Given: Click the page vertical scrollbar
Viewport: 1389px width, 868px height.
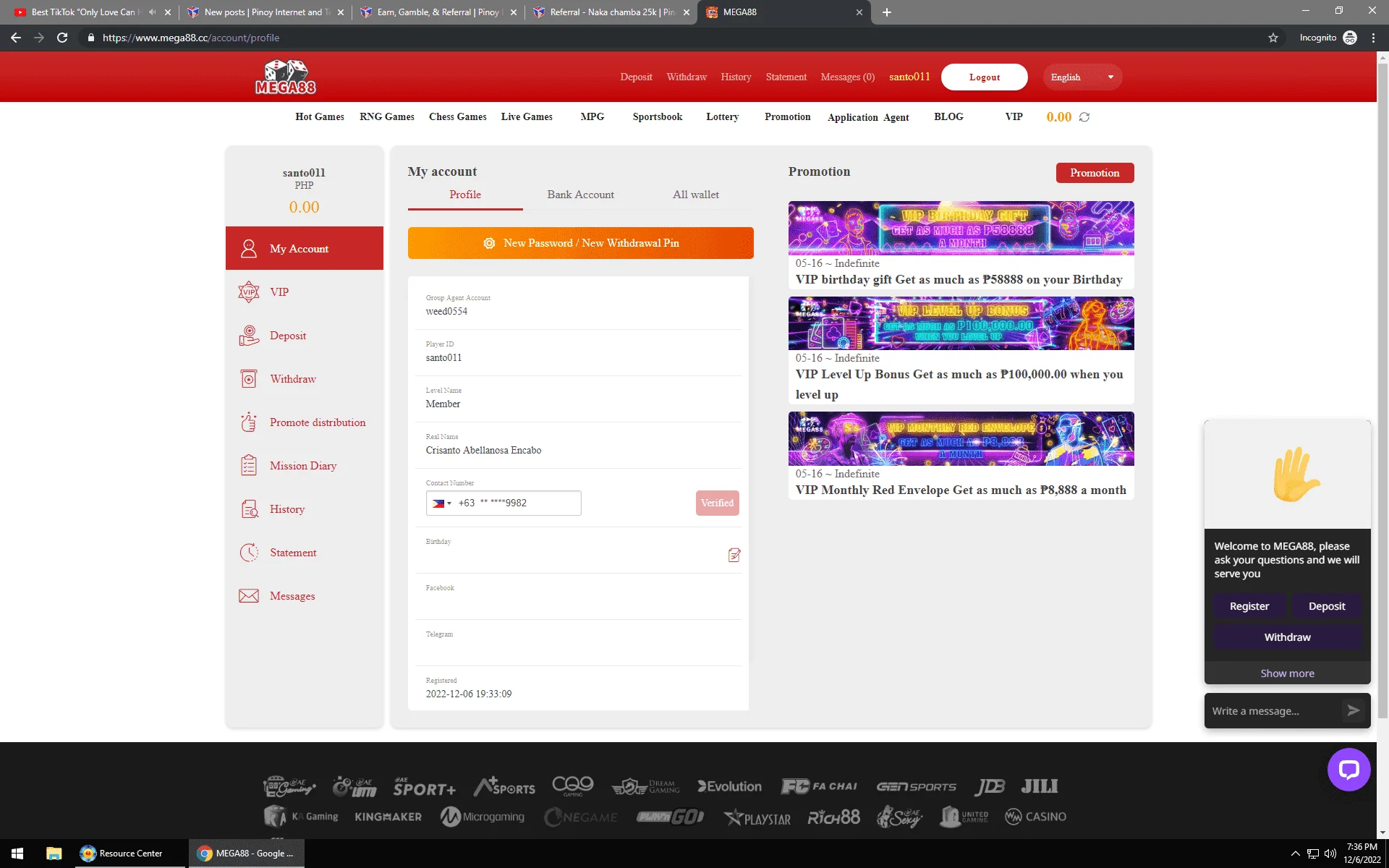Looking at the screenshot, I should [1382, 391].
